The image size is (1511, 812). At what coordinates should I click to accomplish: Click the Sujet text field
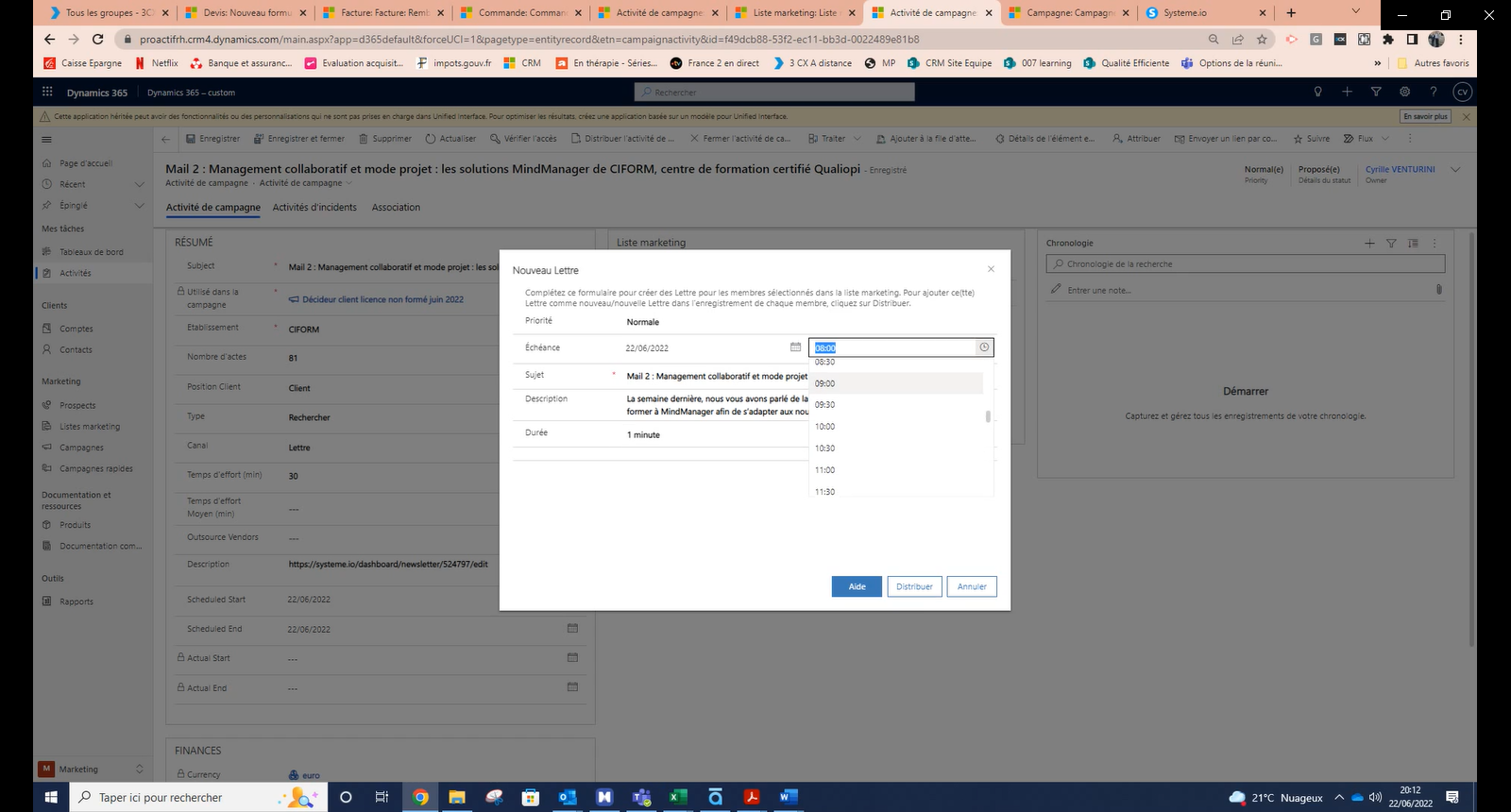pos(715,376)
